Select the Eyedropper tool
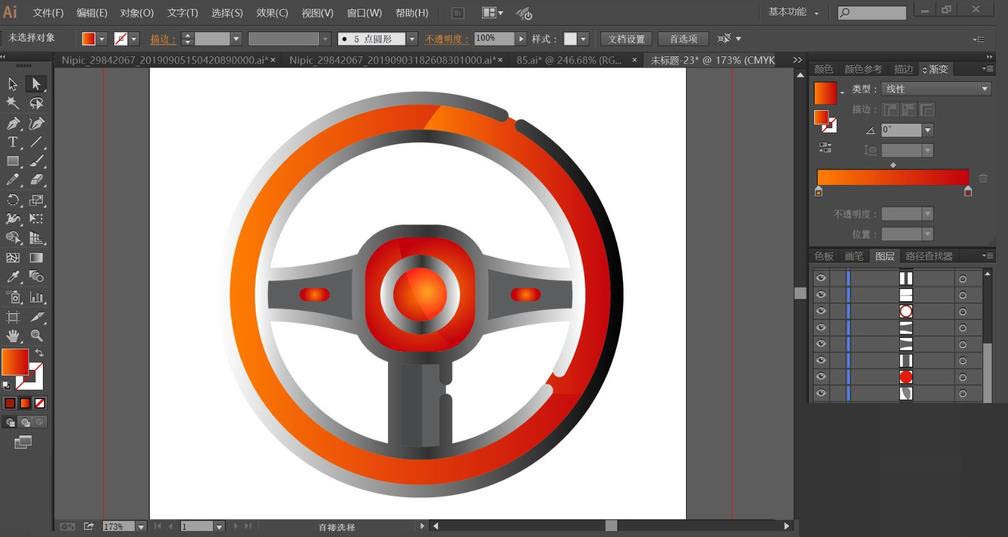This screenshot has height=537, width=1008. [x=13, y=277]
